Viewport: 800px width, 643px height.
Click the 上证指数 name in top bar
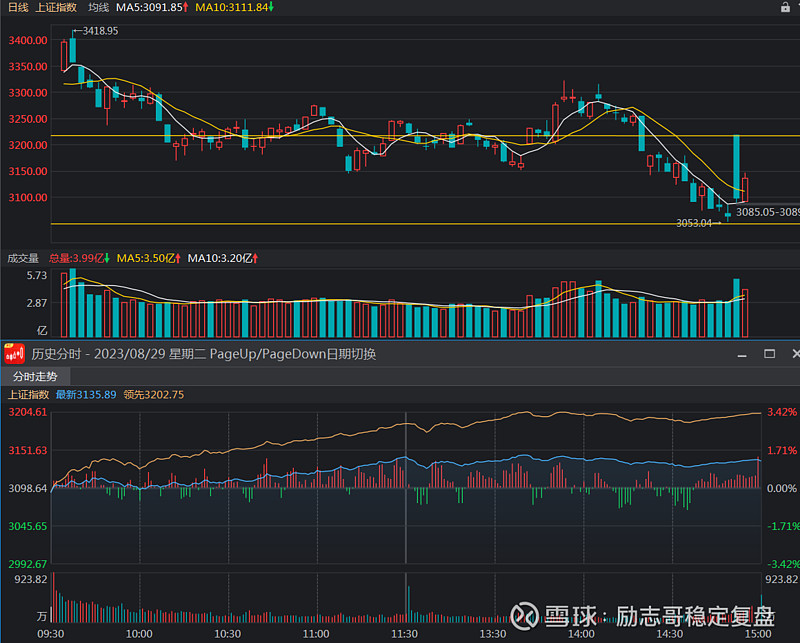(55, 7)
